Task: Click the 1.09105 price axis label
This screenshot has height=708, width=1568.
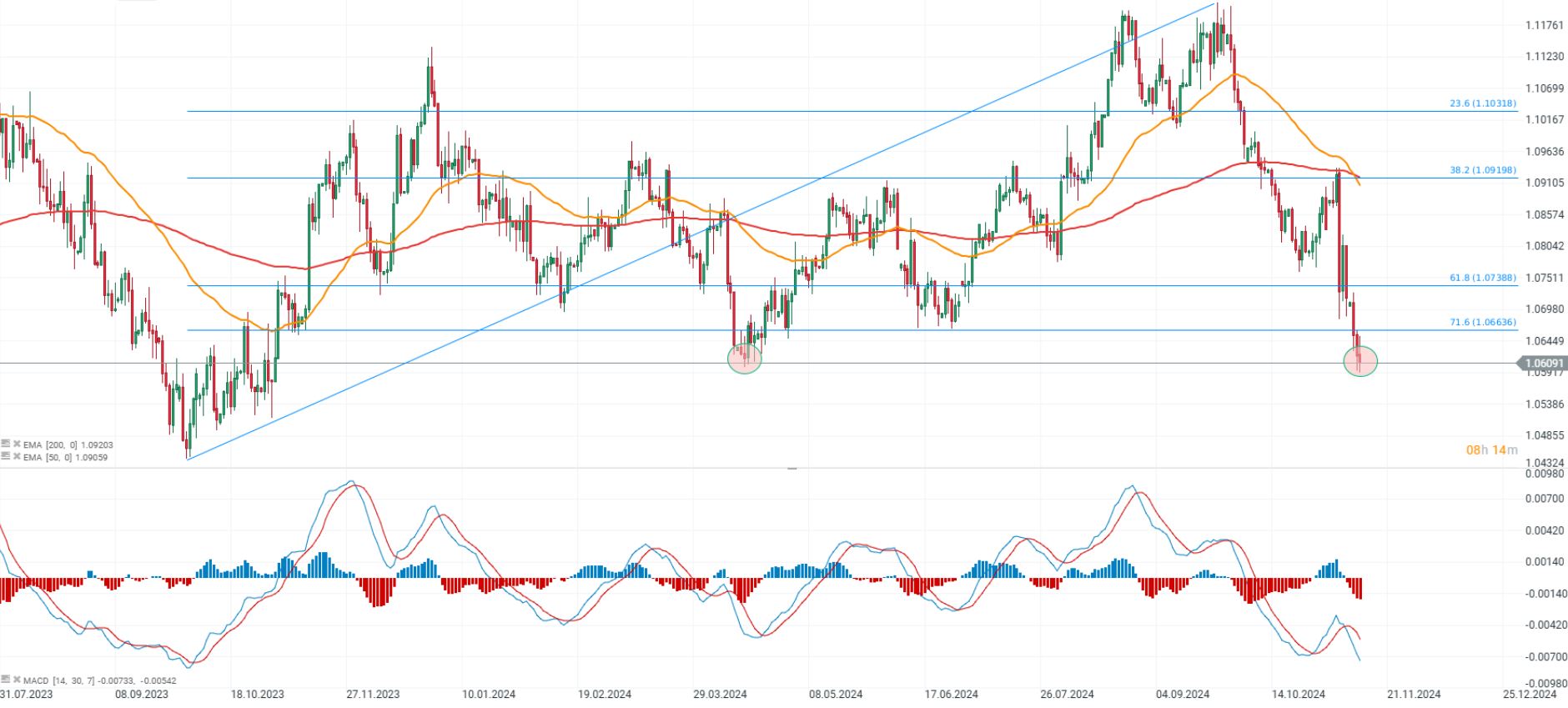Action: (1545, 183)
